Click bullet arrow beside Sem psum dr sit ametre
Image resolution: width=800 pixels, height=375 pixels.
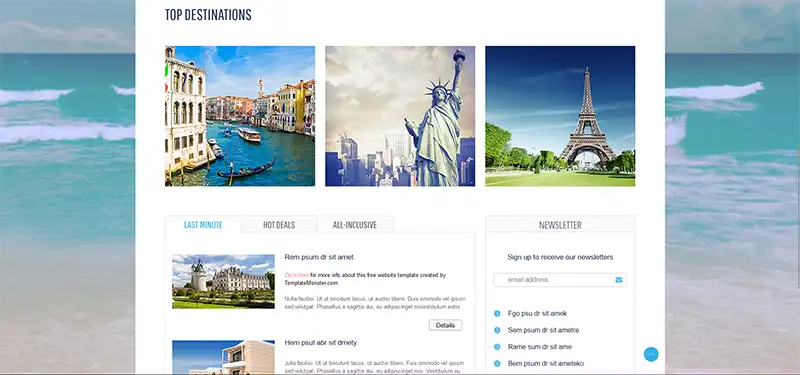click(497, 330)
